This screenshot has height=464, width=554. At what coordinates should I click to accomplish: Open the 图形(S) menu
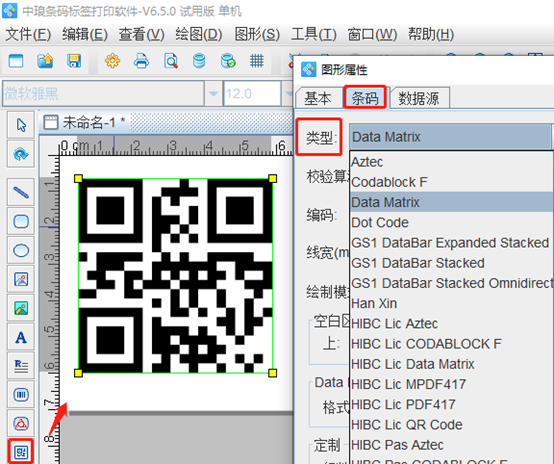pyautogui.click(x=257, y=35)
